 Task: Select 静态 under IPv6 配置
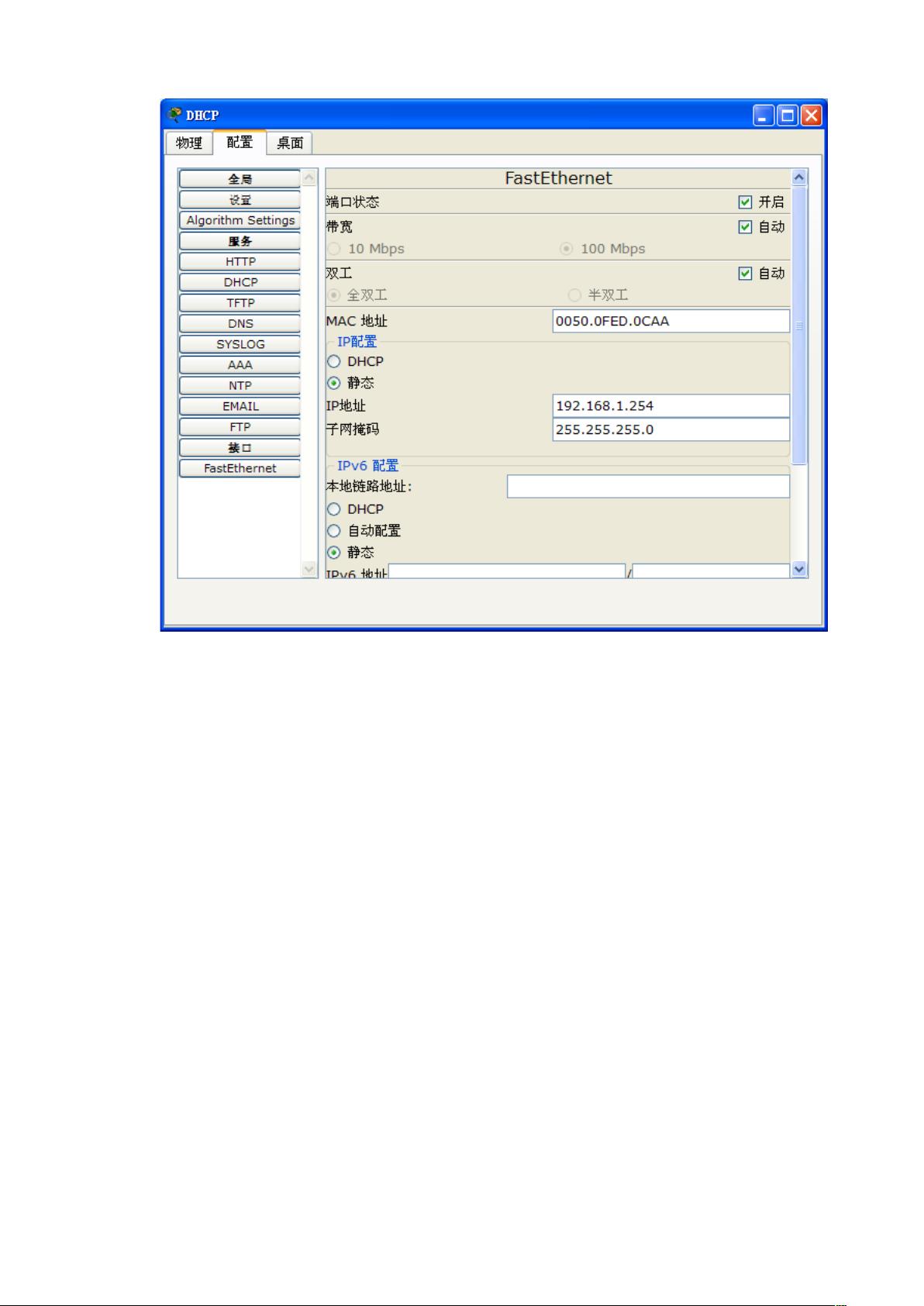pyautogui.click(x=334, y=553)
